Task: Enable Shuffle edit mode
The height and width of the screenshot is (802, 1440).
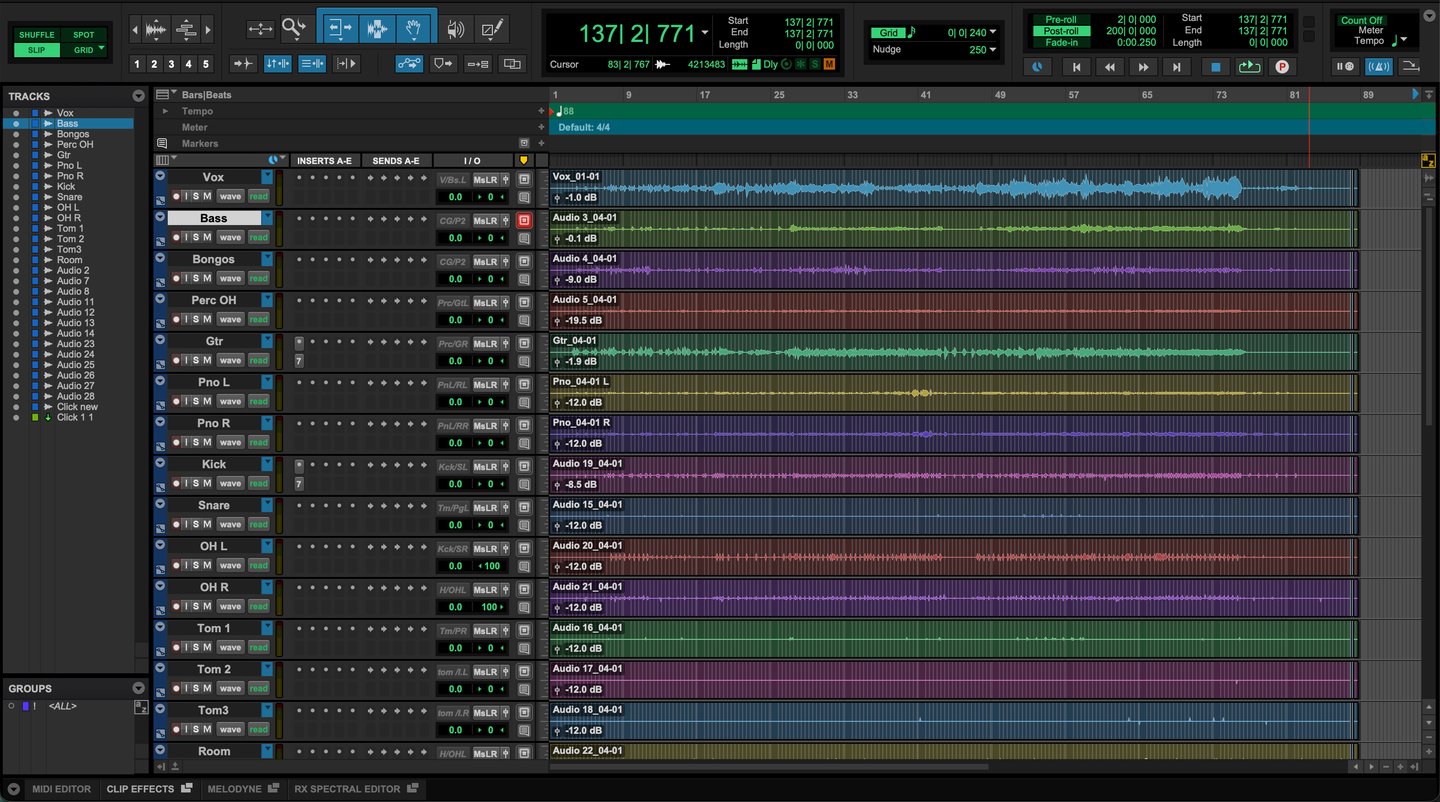Action: pyautogui.click(x=37, y=35)
